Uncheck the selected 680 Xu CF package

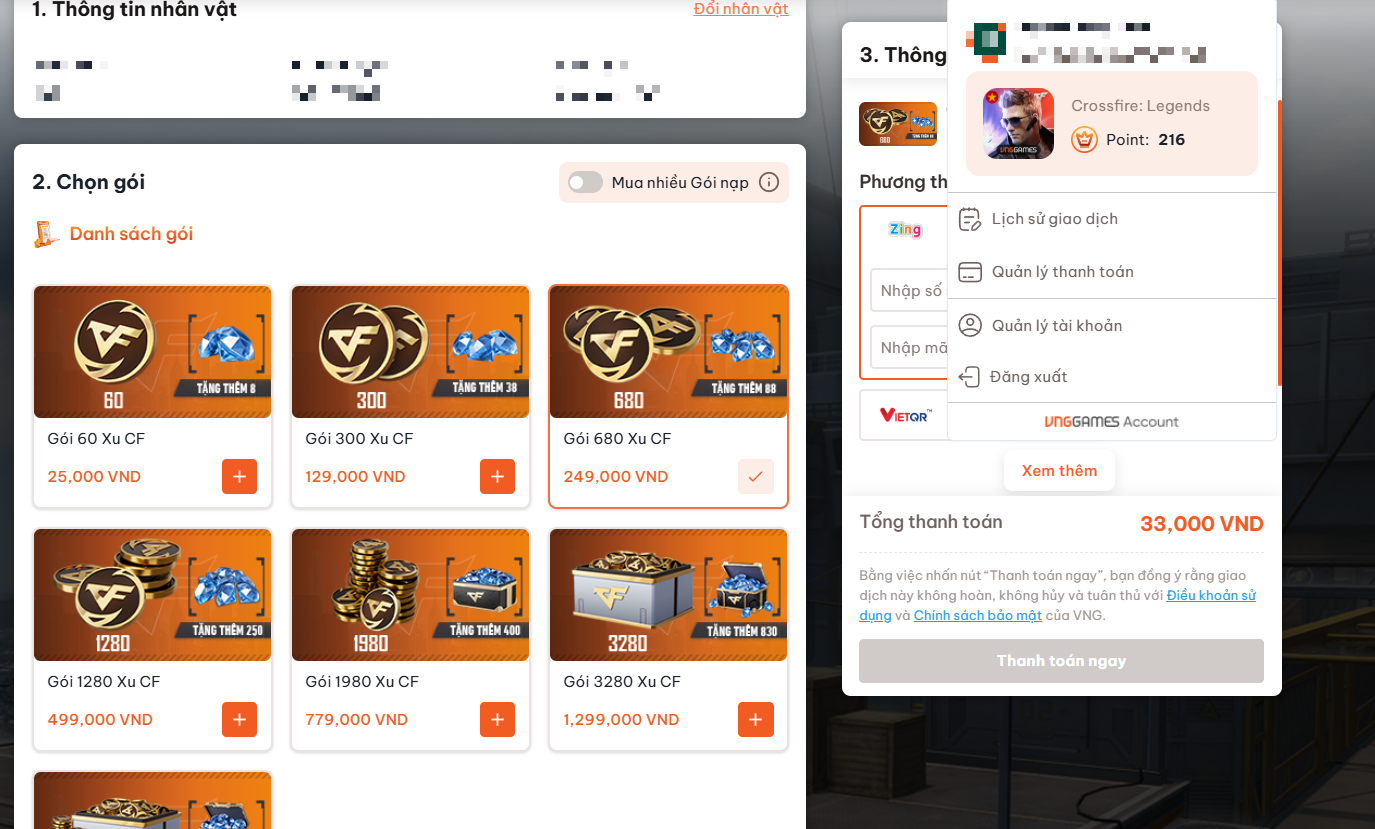(755, 477)
